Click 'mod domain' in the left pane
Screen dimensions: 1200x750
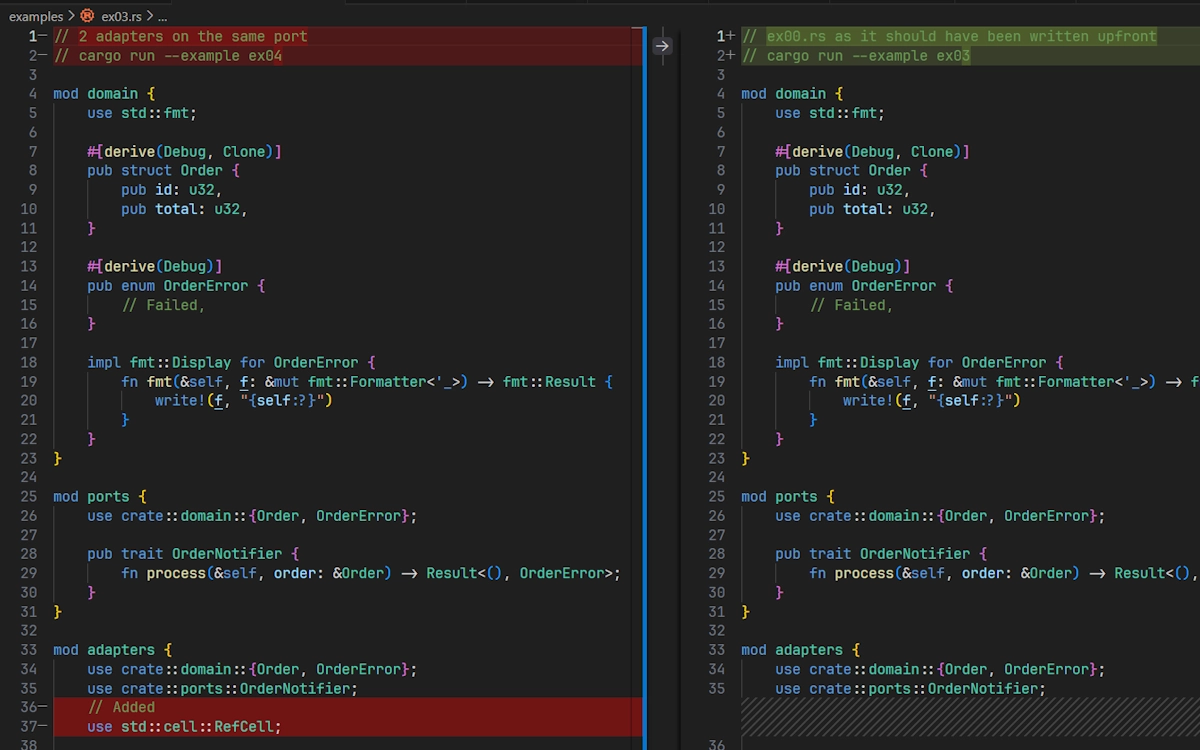pos(104,94)
